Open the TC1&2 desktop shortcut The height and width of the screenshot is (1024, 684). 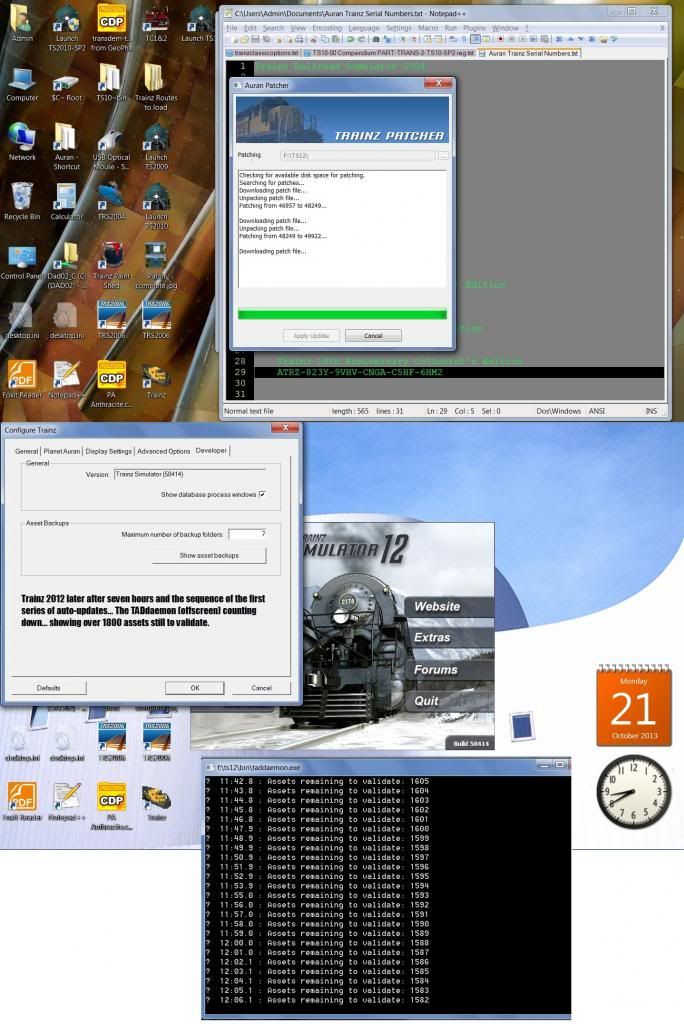point(156,24)
